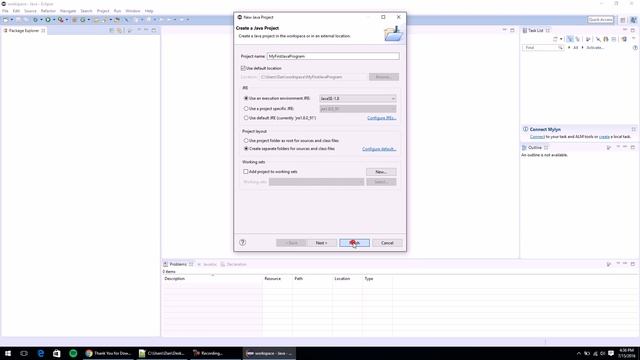The image size is (640, 360).
Task: Click Collapse All in Package Explorer
Action: [x=112, y=30]
